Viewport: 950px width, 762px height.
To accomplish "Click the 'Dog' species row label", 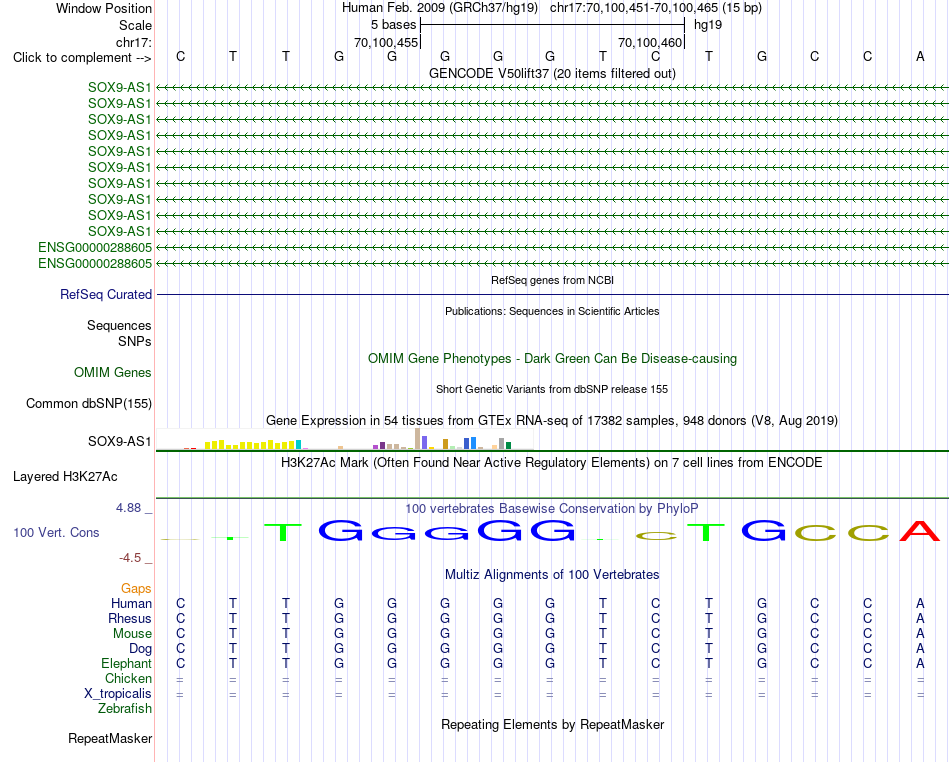I will coord(140,649).
